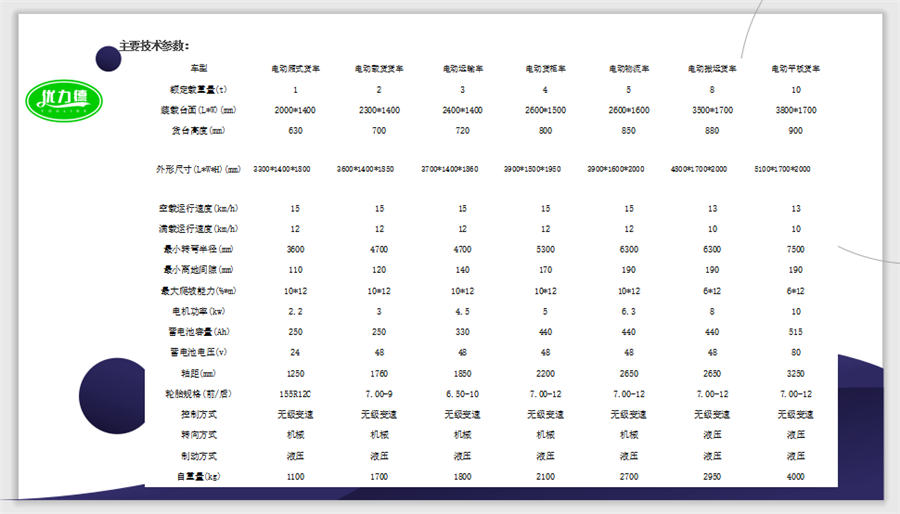This screenshot has height=514, width=900.
Task: Click the small dark circle beside the title
Action: [108, 58]
